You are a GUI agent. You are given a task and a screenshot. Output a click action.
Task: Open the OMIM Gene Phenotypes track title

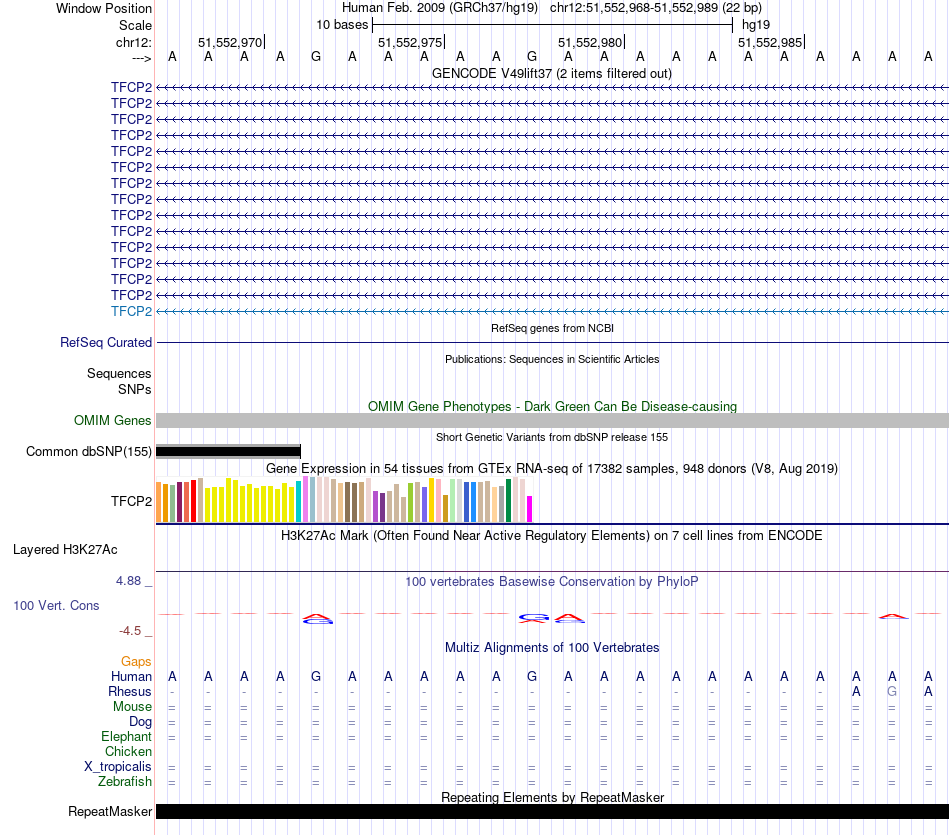click(552, 407)
